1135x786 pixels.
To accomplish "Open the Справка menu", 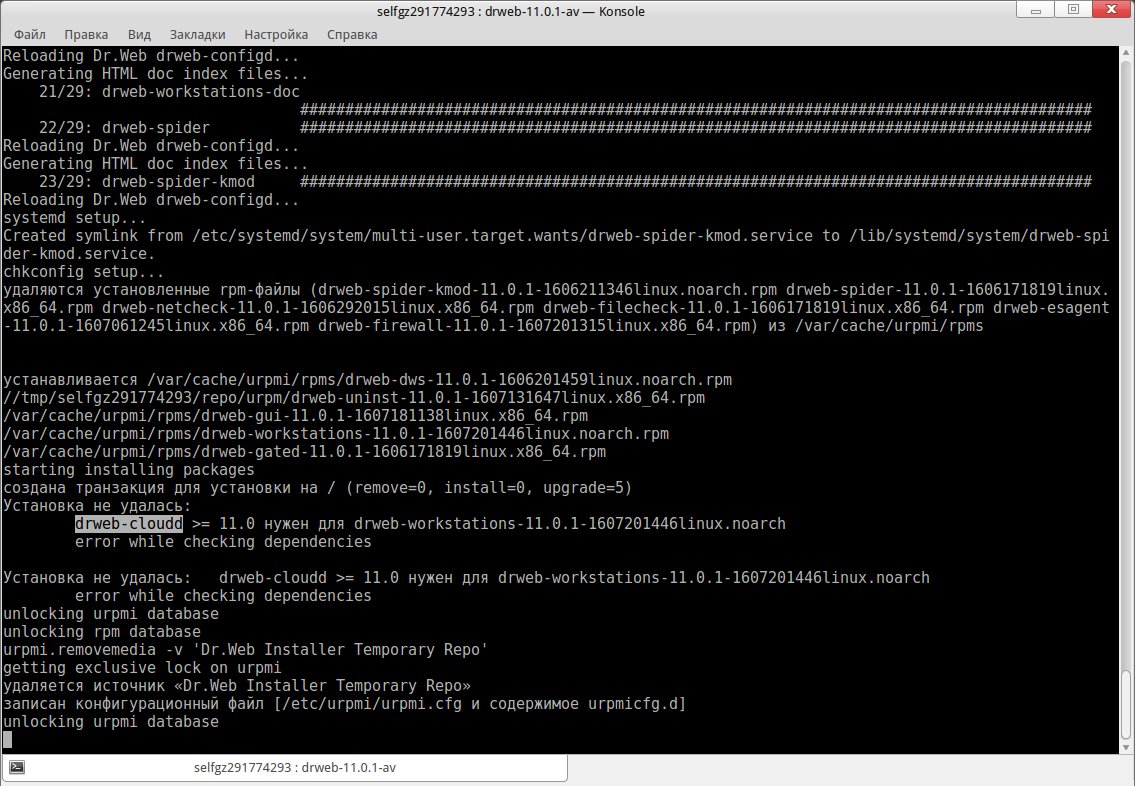I will [352, 34].
